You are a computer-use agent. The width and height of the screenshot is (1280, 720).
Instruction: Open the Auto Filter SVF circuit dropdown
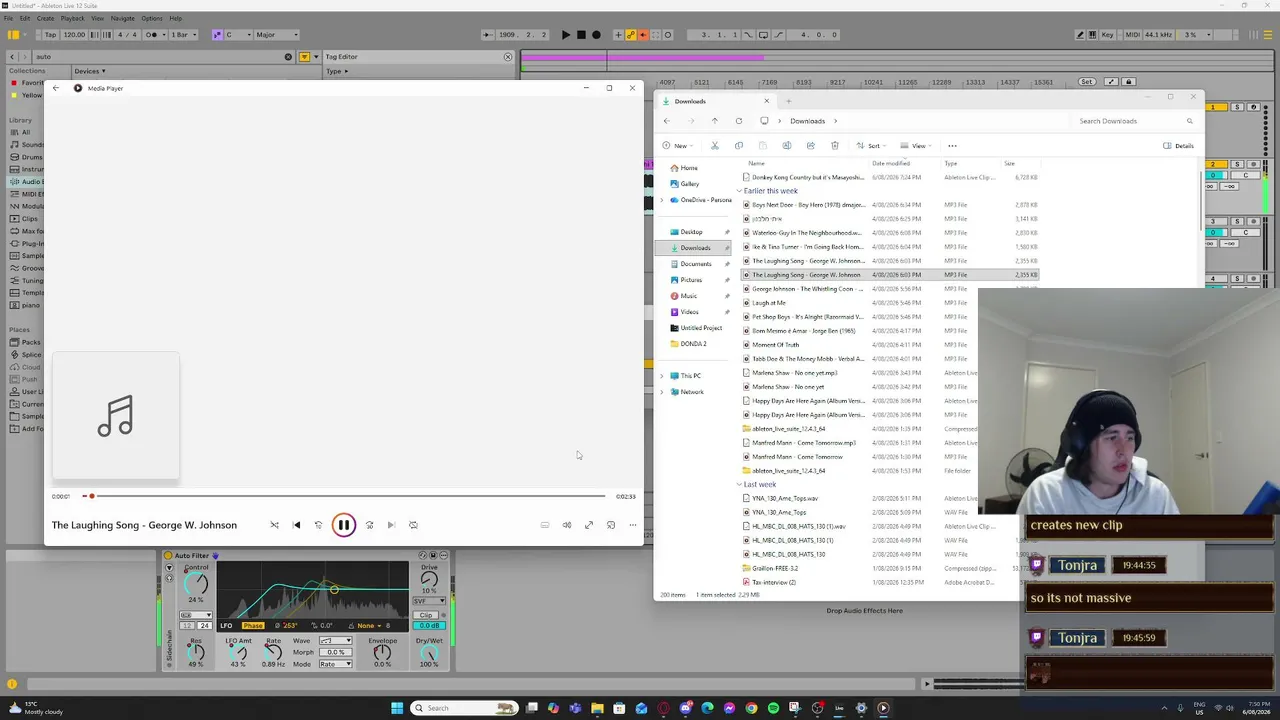click(429, 602)
